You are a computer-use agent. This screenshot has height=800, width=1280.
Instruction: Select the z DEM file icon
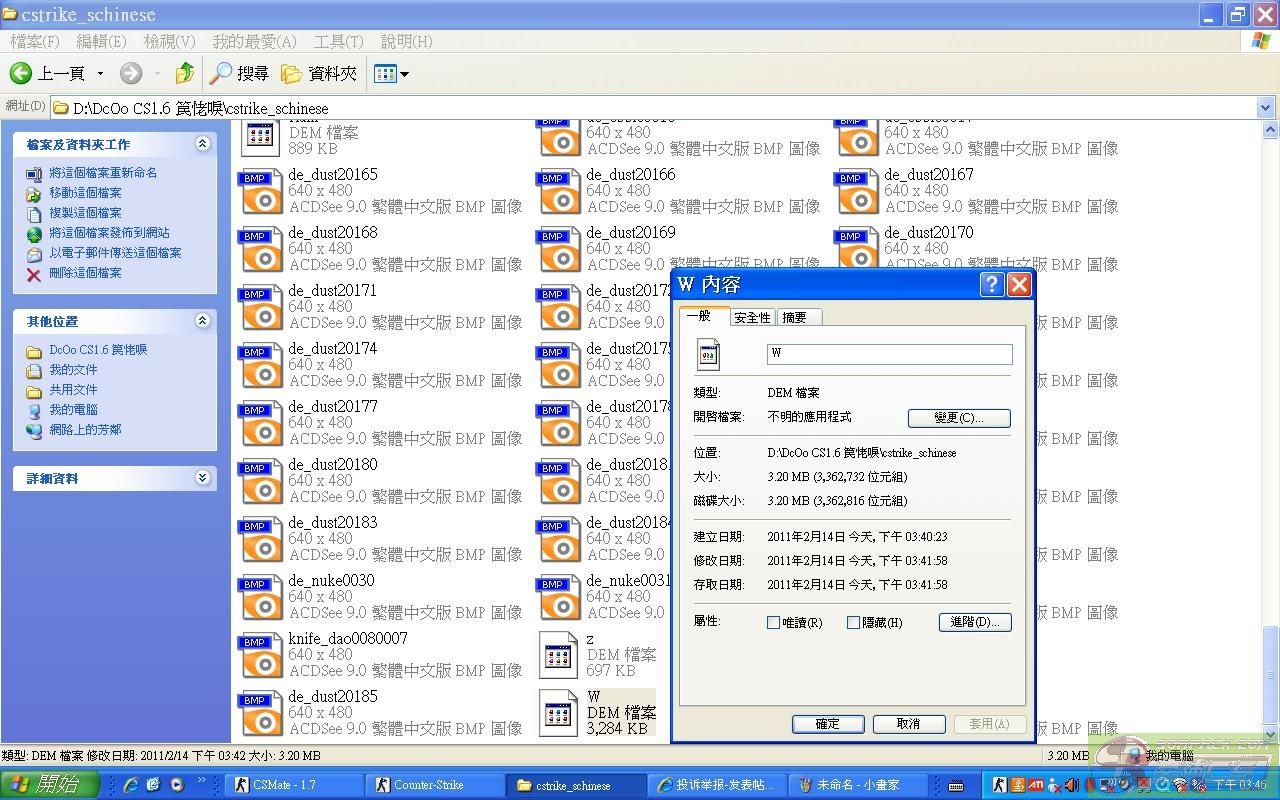[x=558, y=655]
